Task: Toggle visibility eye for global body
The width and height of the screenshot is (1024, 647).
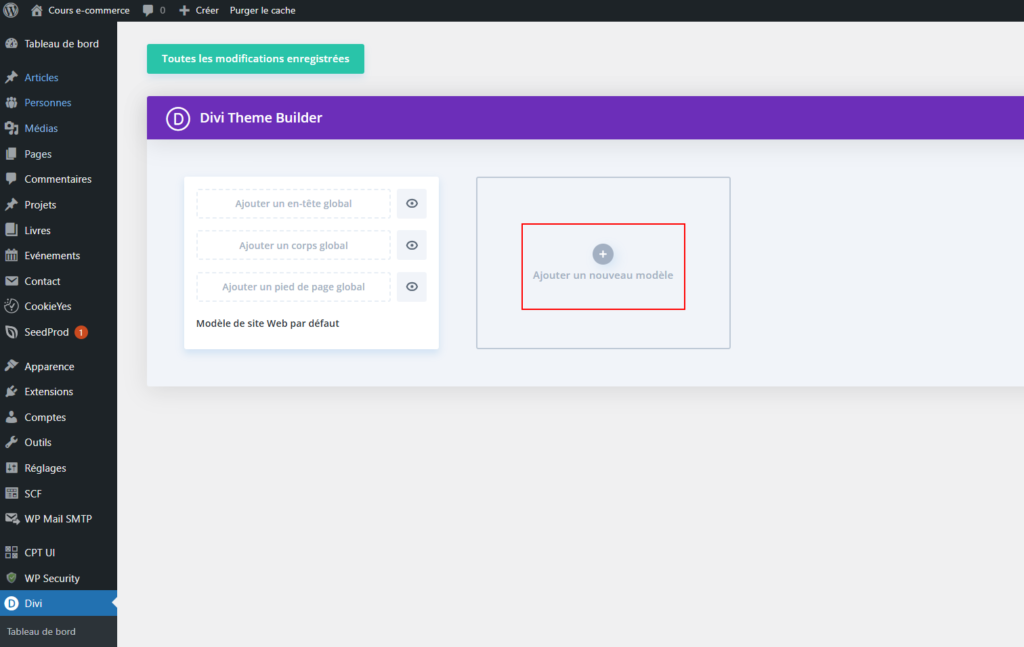Action: coord(411,245)
